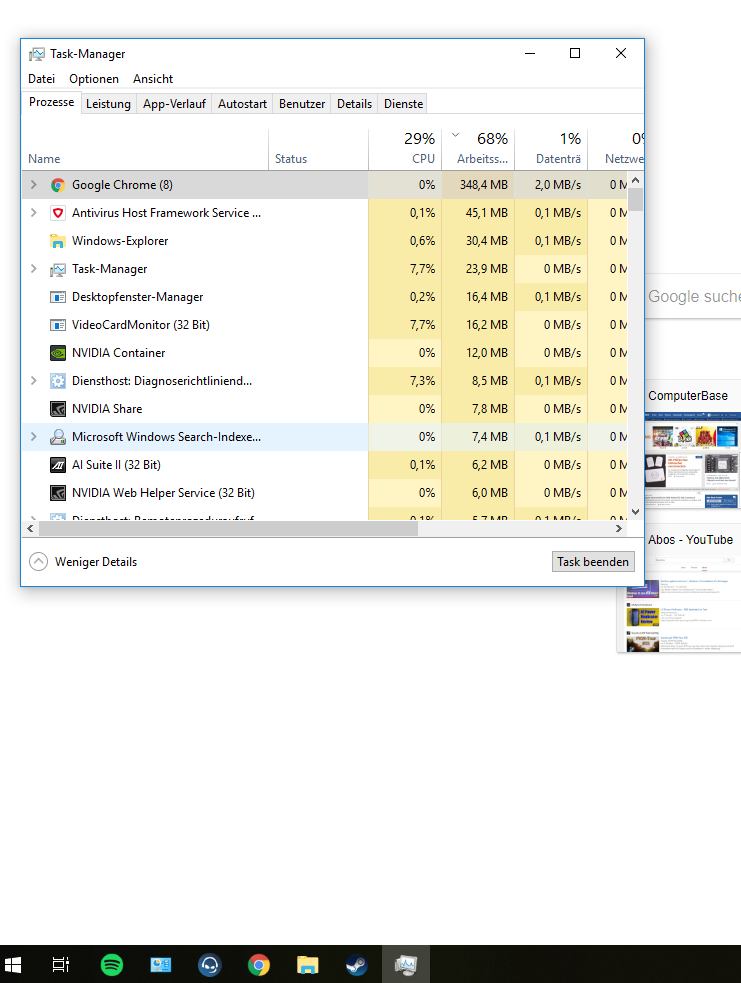The height and width of the screenshot is (983, 741).
Task: Click the NVIDIA Web Helper Service icon
Action: point(58,493)
